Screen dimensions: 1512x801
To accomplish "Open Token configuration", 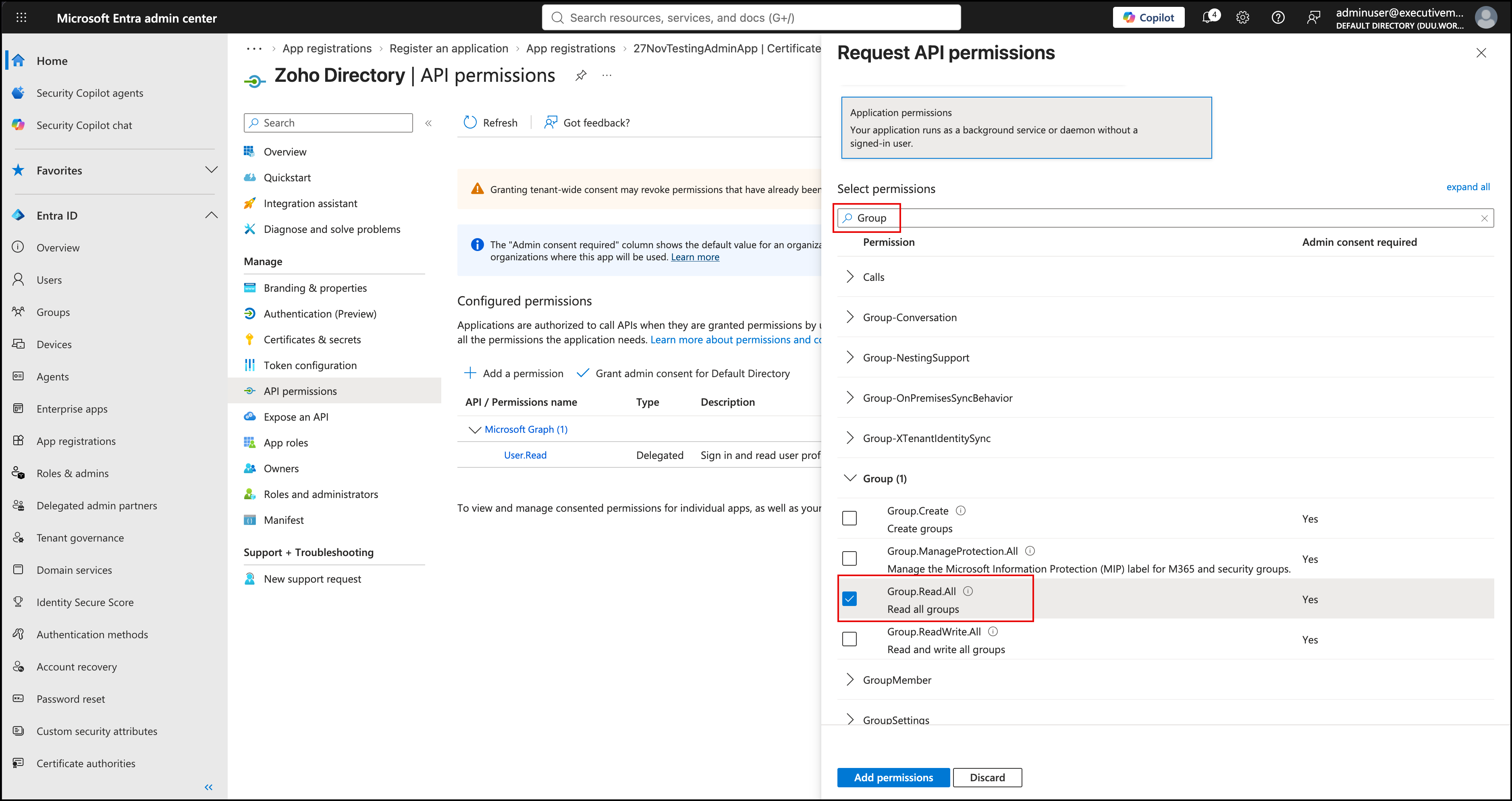I will click(310, 365).
